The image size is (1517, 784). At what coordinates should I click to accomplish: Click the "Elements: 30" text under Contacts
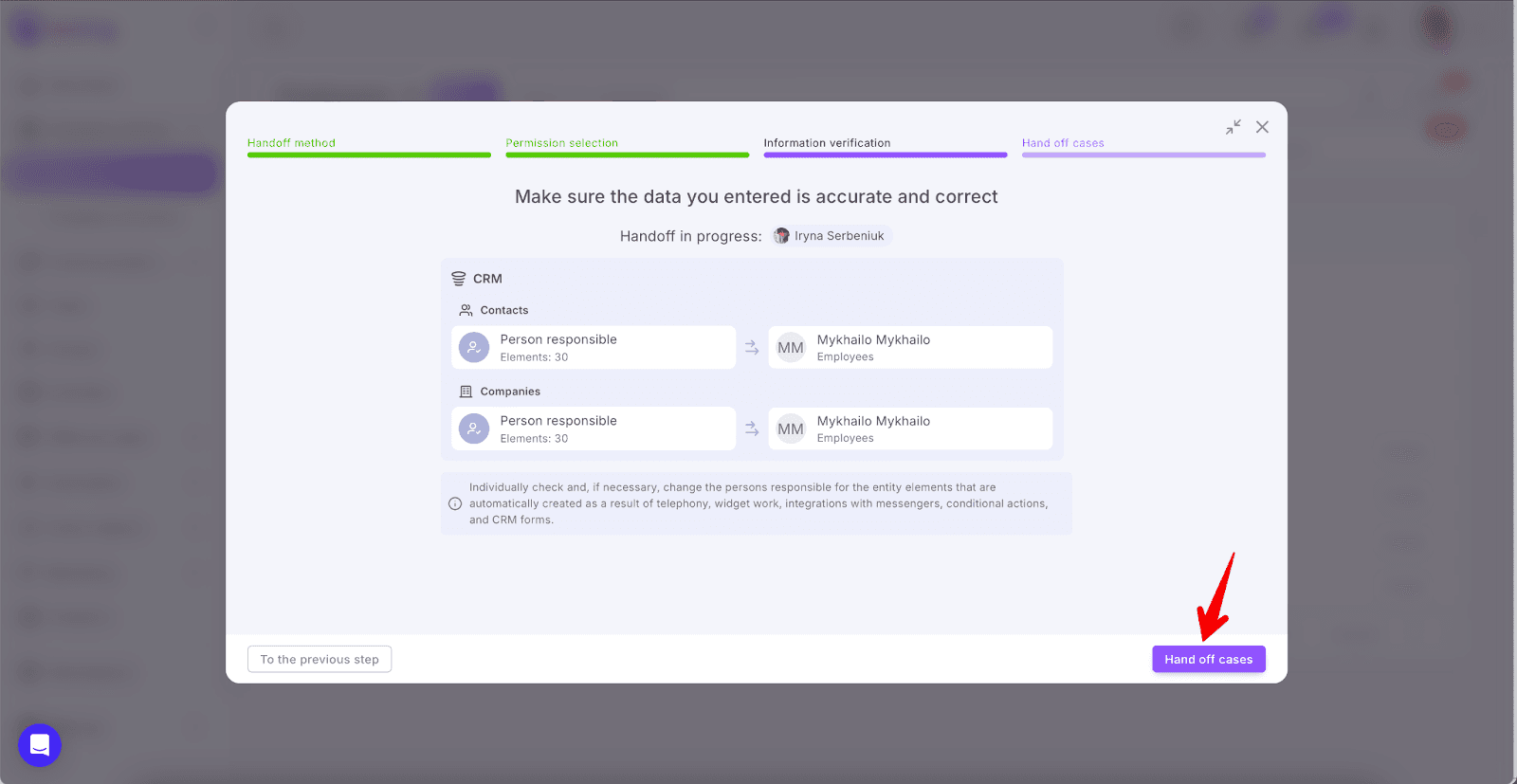pyautogui.click(x=534, y=357)
